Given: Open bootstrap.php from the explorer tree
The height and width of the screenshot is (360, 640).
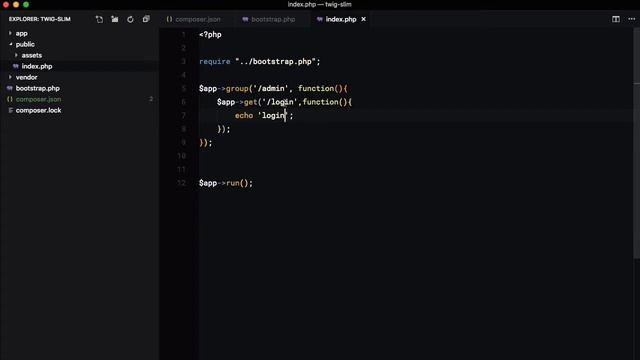Looking at the screenshot, I should click(38, 88).
